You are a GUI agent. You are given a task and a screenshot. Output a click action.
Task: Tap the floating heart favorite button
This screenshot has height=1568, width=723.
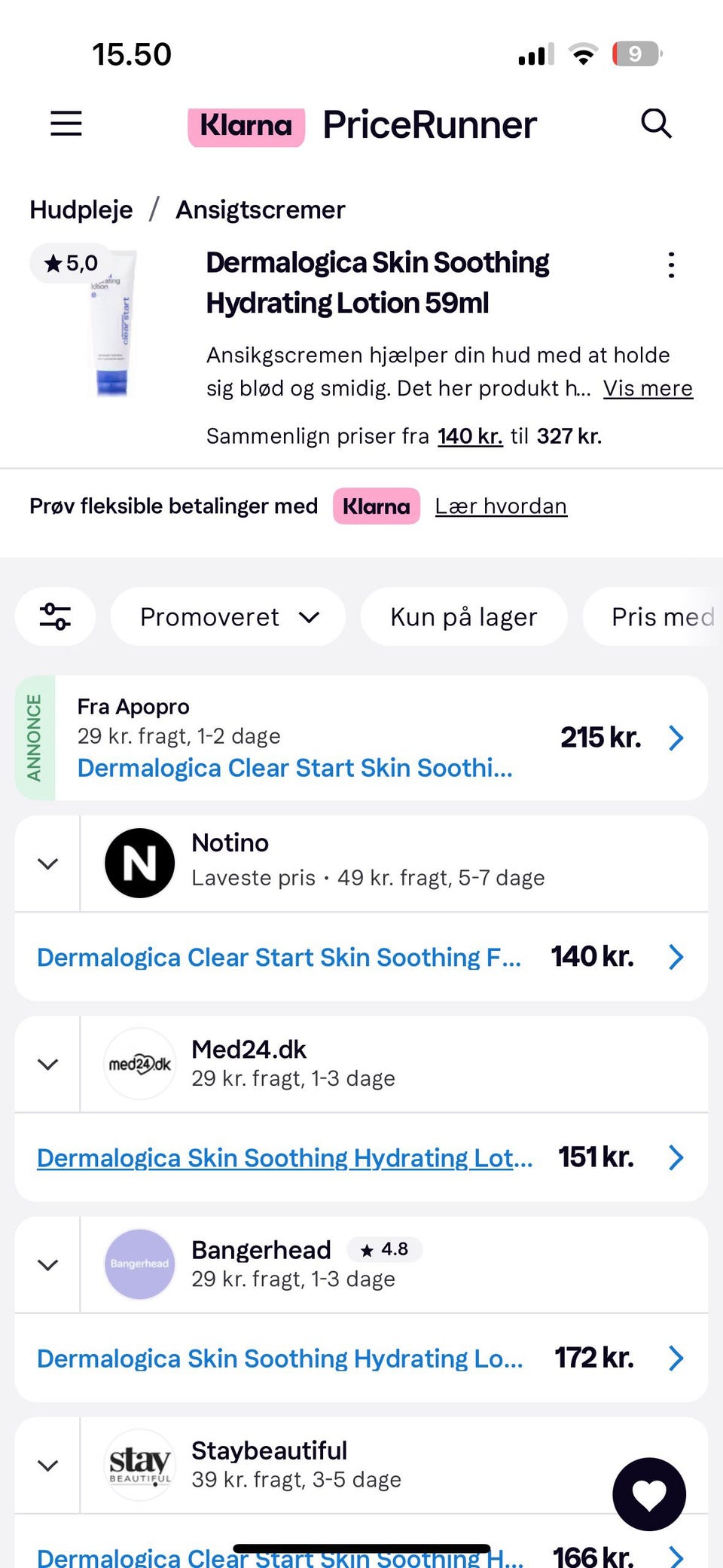(649, 1493)
